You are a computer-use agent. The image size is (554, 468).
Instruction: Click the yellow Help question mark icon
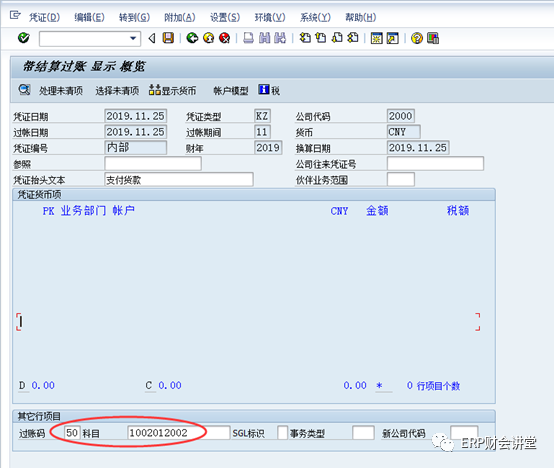(x=417, y=38)
